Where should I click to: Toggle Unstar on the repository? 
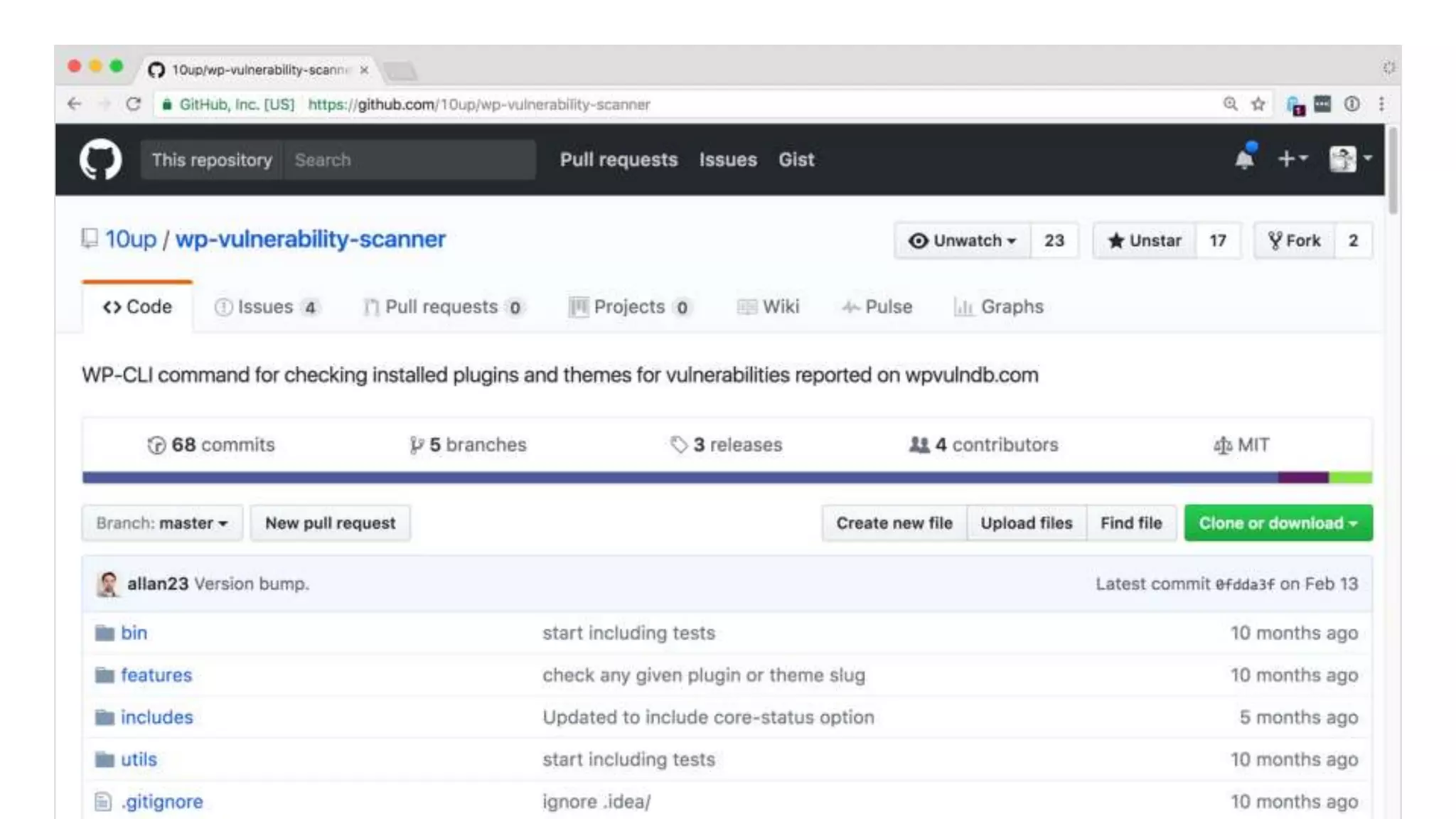[1145, 241]
